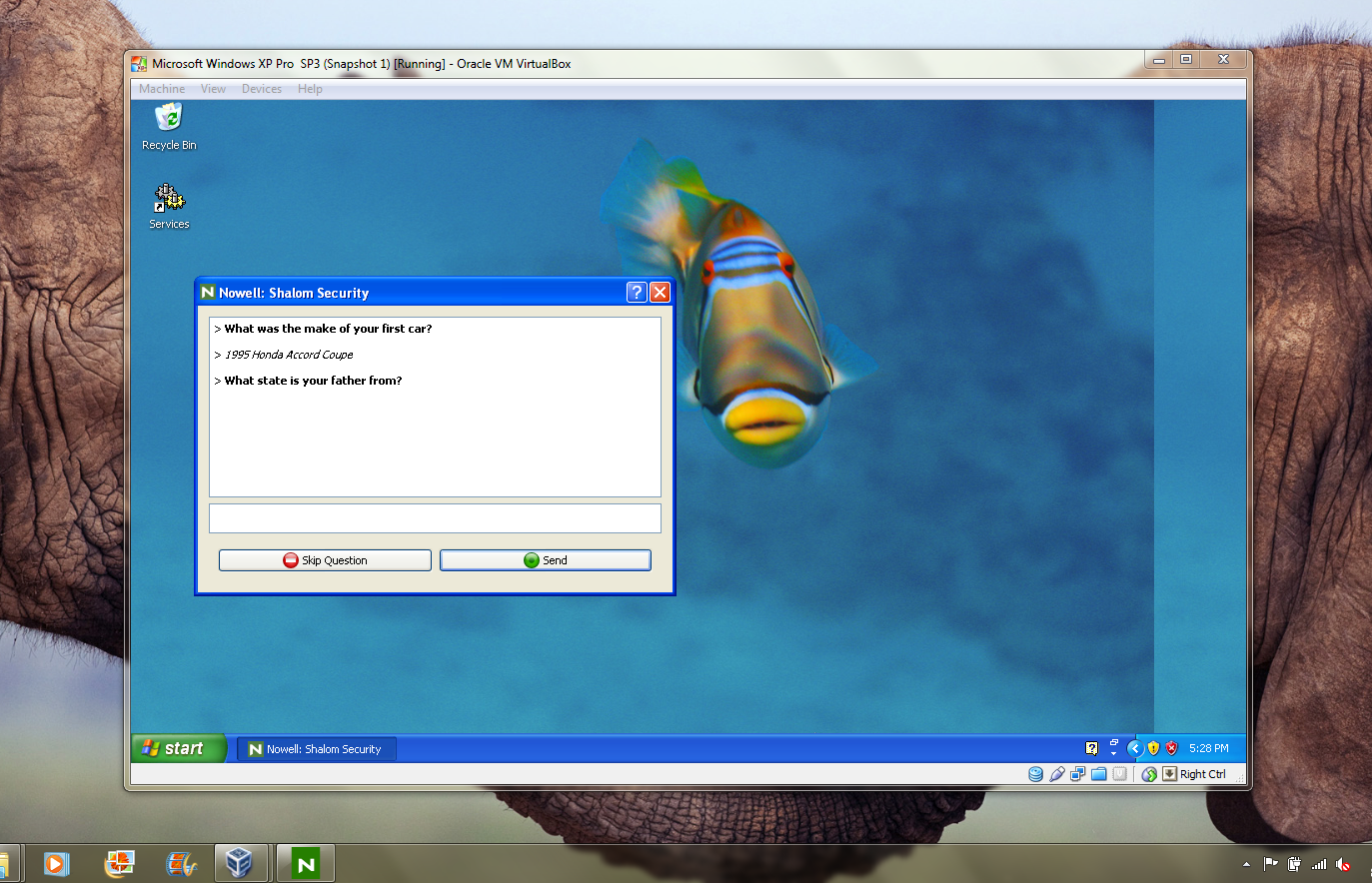Open the Machine menu in VirtualBox
1372x883 pixels.
pos(162,89)
